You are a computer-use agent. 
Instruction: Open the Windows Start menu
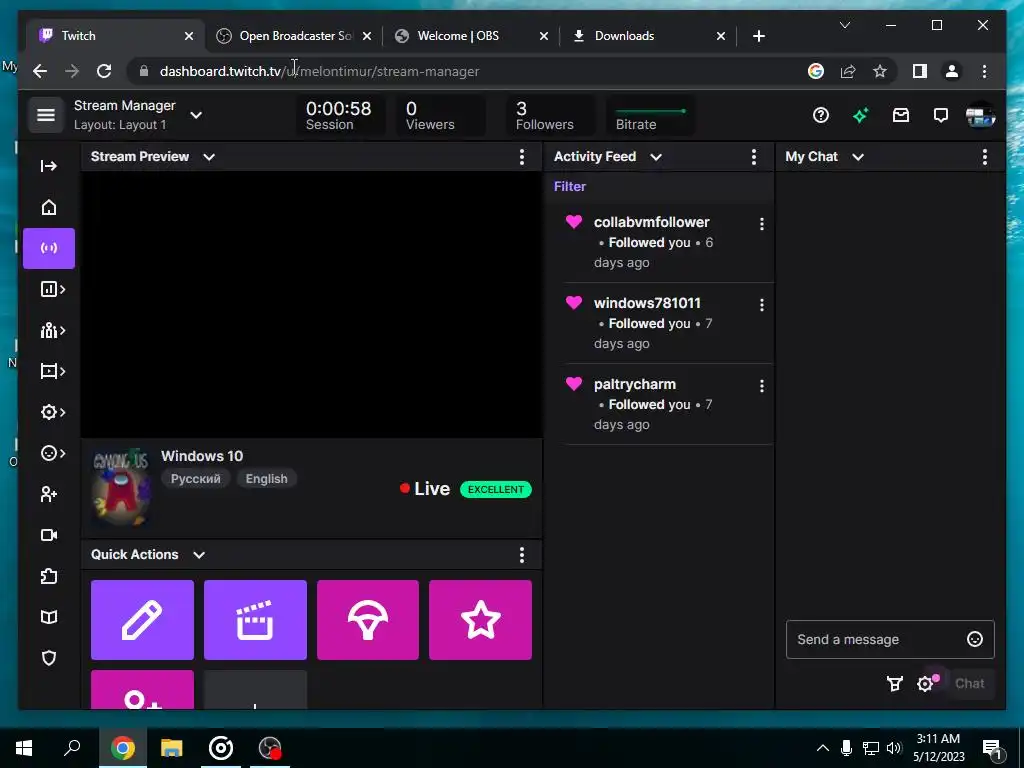click(x=24, y=748)
